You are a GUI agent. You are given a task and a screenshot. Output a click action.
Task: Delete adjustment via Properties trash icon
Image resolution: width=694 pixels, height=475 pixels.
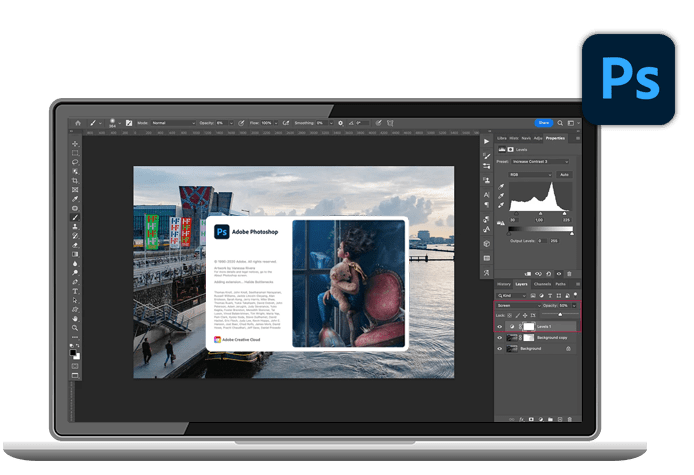(x=569, y=274)
